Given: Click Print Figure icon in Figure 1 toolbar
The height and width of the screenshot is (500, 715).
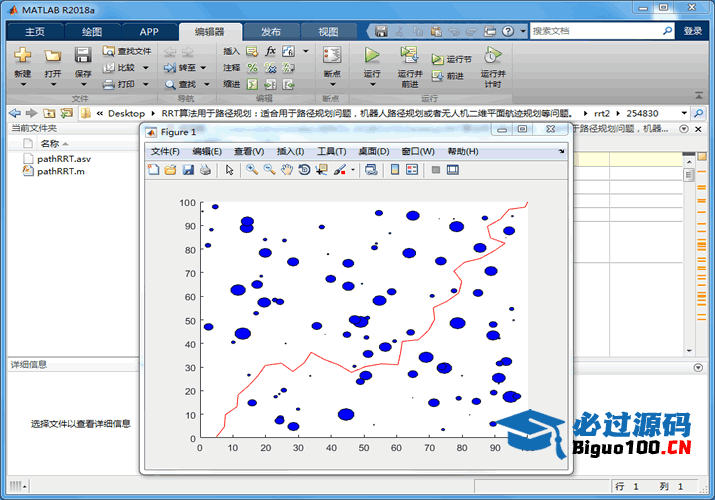Looking at the screenshot, I should (x=205, y=170).
